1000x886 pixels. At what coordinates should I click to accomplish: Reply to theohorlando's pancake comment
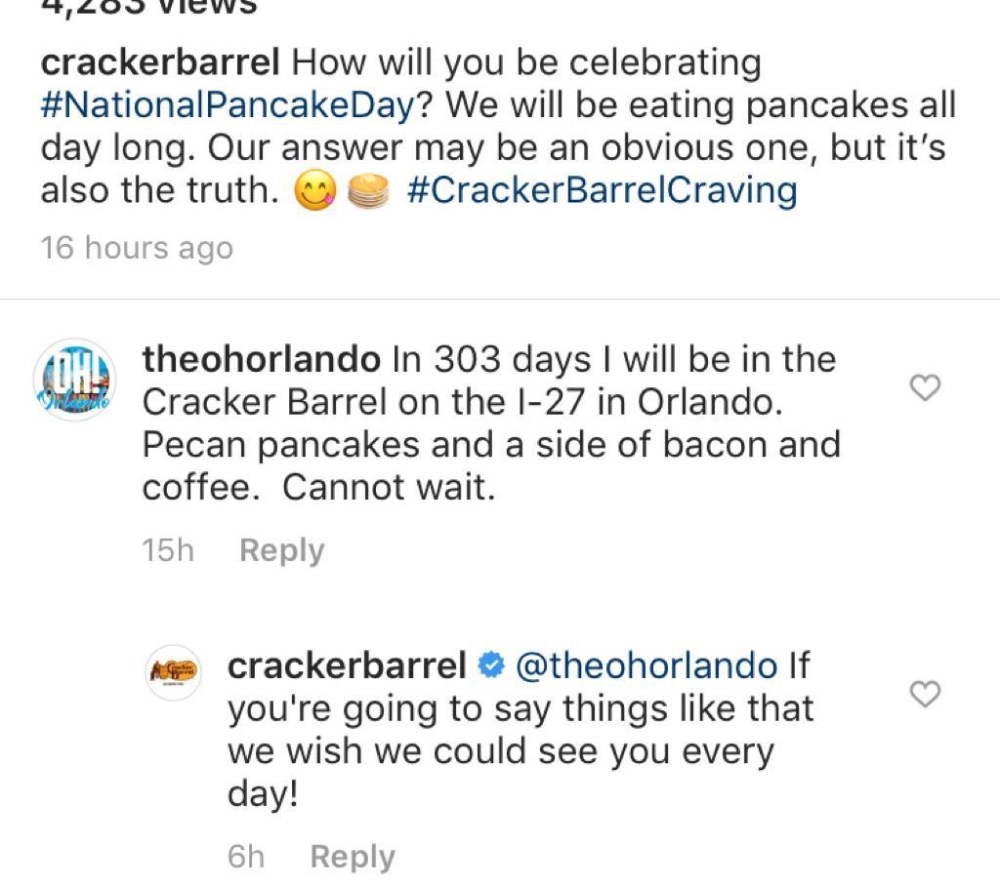point(282,551)
